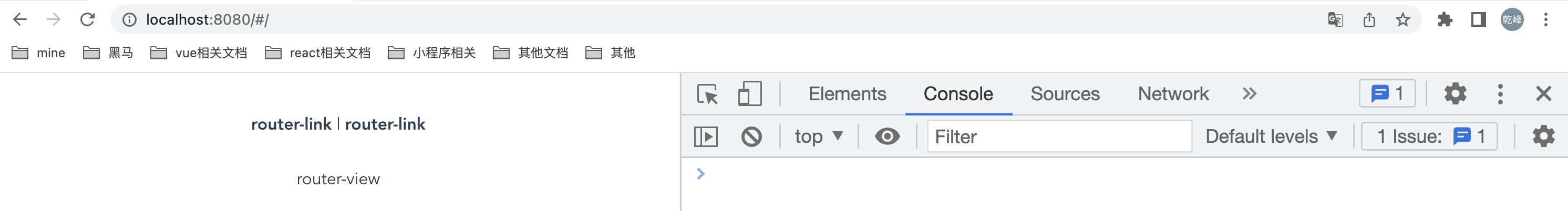Open the 1 Issue button
The image size is (1568, 211).
[1429, 136]
